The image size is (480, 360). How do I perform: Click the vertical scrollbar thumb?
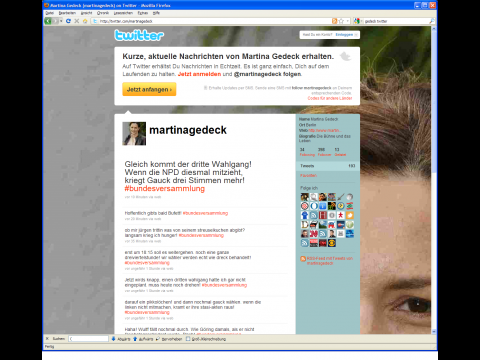(x=434, y=102)
